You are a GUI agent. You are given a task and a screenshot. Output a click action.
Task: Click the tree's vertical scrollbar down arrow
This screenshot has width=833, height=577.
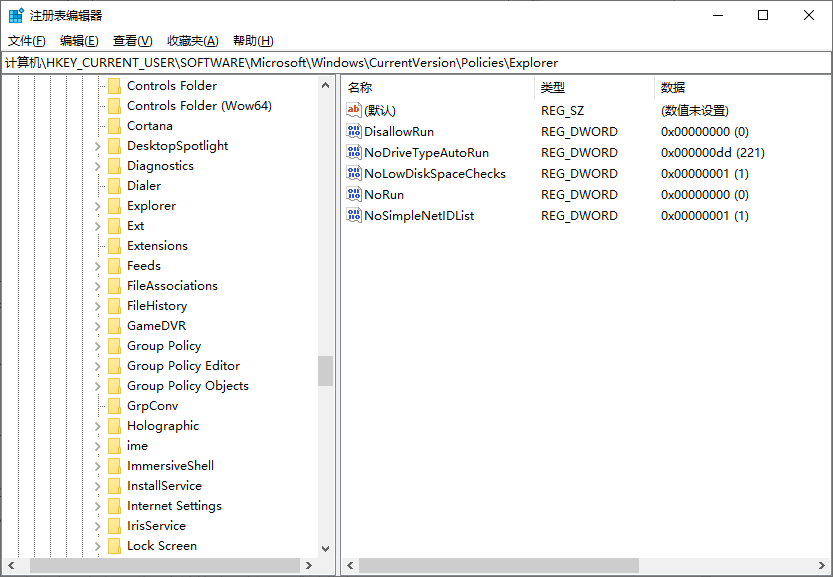click(x=326, y=548)
